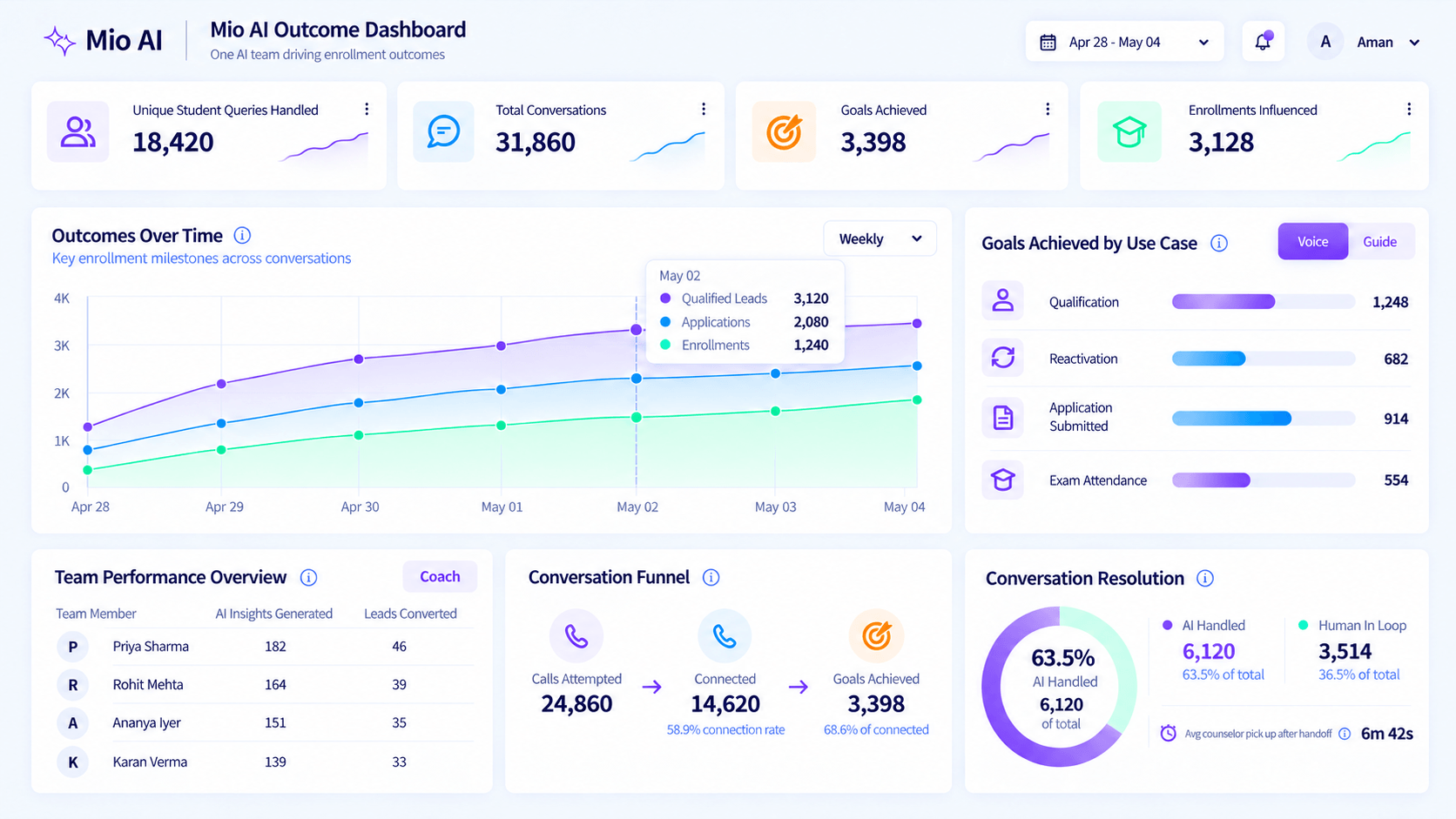
Task: Click the Goals Achieved target icon in funnel
Action: tap(876, 636)
